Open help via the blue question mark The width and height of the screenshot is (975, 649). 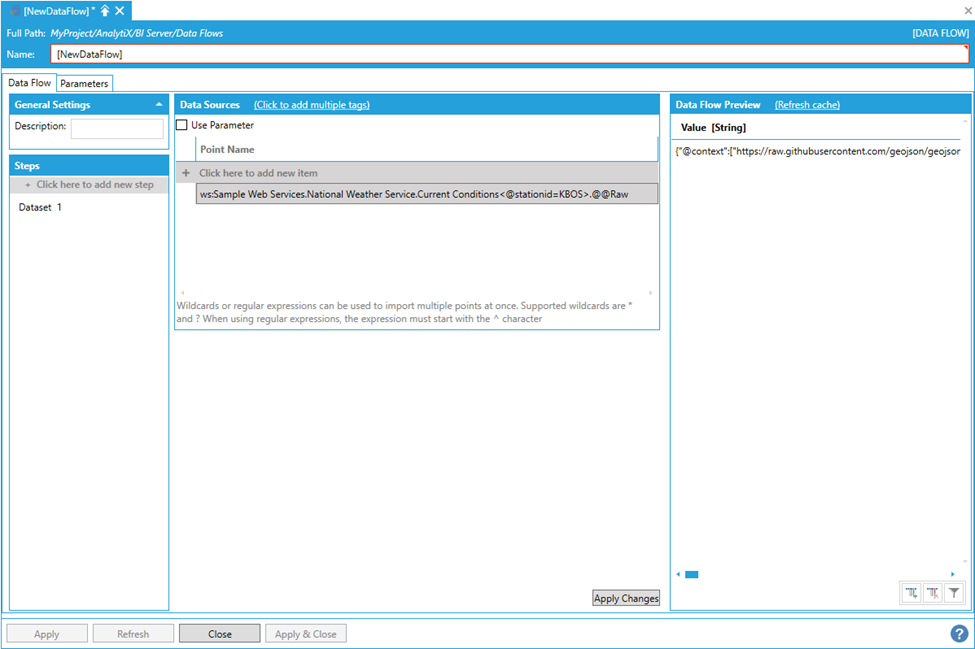pyautogui.click(x=958, y=633)
